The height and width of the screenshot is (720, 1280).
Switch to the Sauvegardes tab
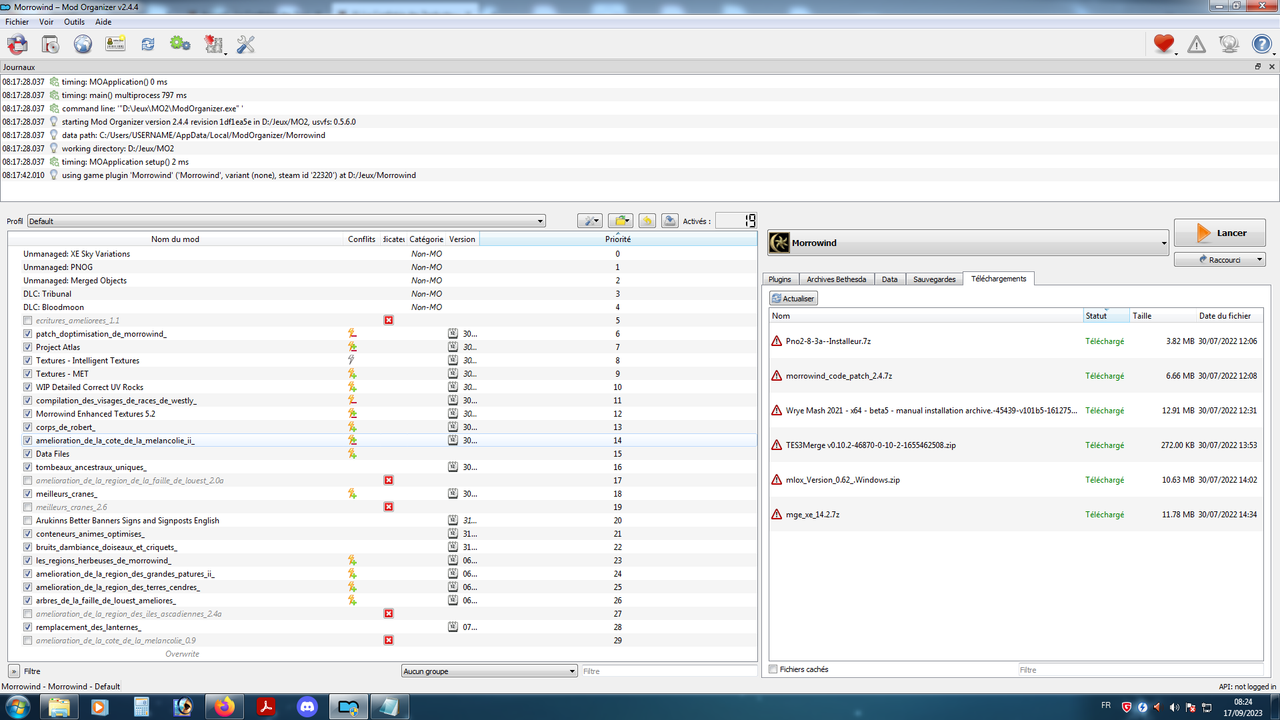point(935,279)
